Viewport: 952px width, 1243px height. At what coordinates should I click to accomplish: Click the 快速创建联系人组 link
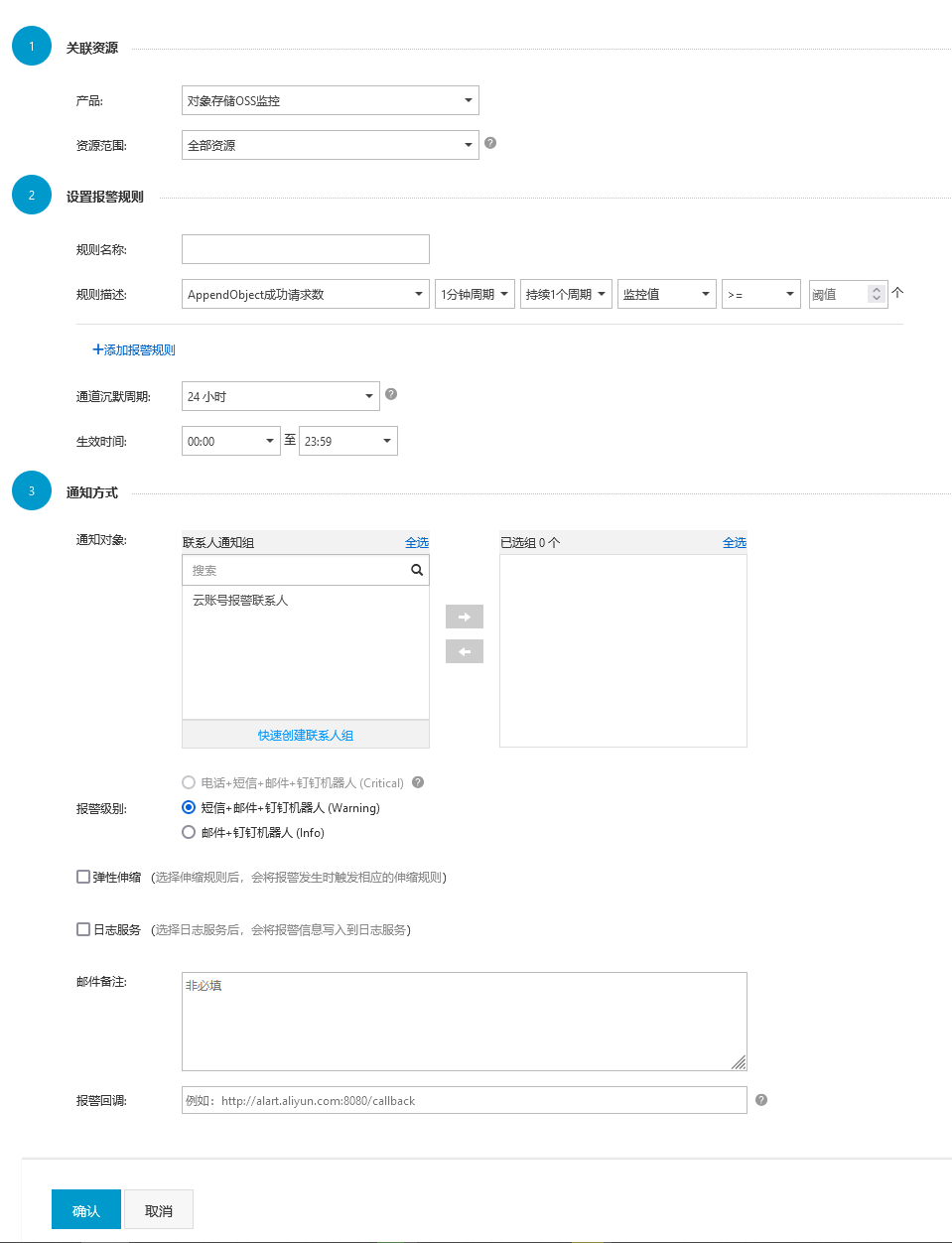click(305, 733)
